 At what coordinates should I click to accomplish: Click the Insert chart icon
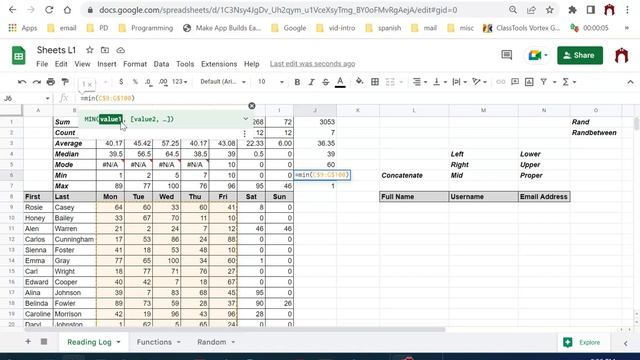pos(529,82)
